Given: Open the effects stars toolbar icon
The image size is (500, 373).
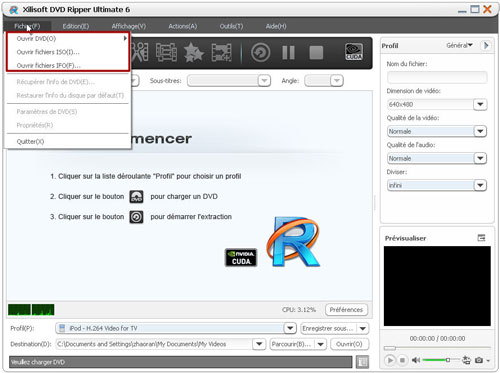Looking at the screenshot, I should click(x=194, y=52).
